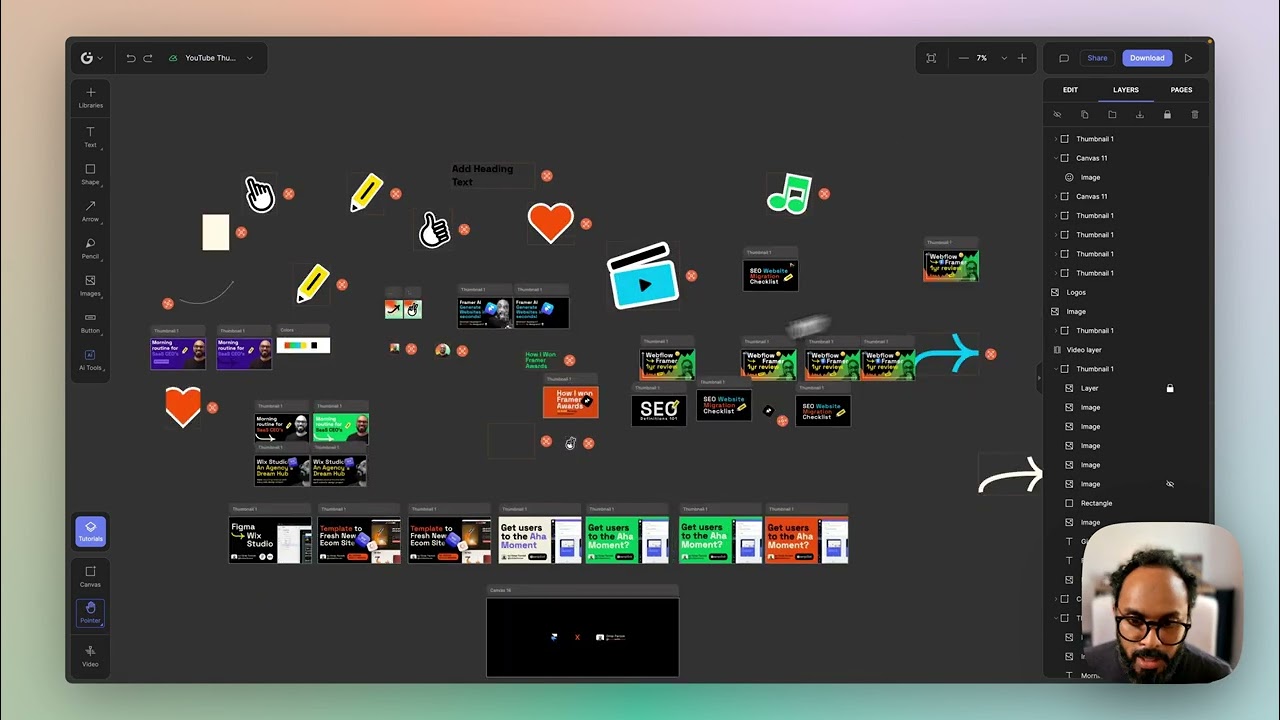Open AI Tools
The height and width of the screenshot is (720, 1280).
tap(90, 360)
